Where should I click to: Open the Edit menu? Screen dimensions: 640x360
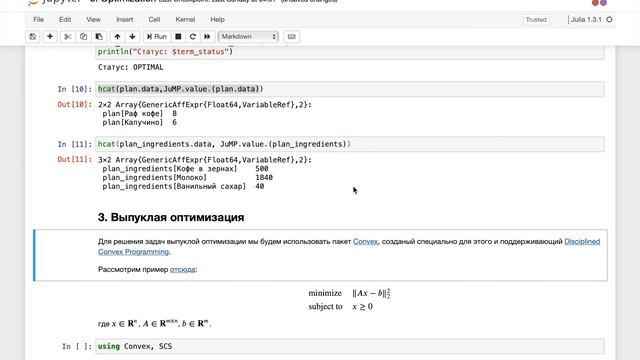pyautogui.click(x=65, y=20)
